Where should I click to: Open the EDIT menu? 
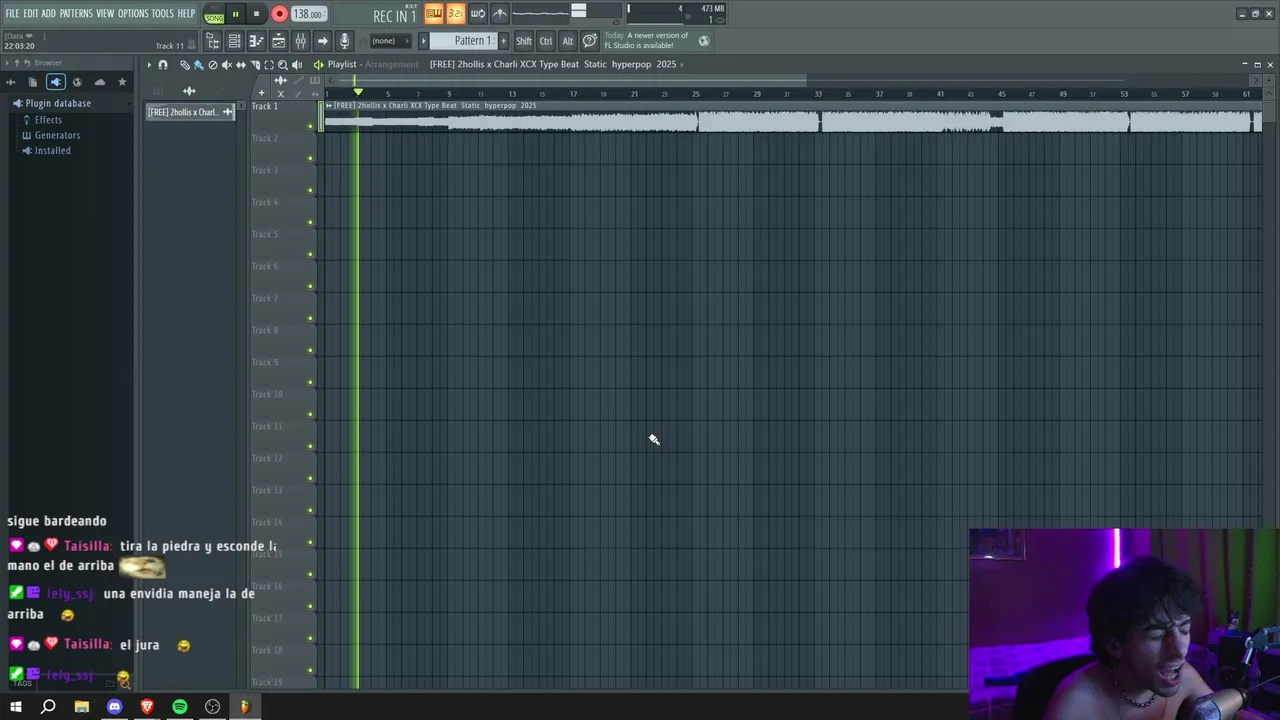pos(30,13)
